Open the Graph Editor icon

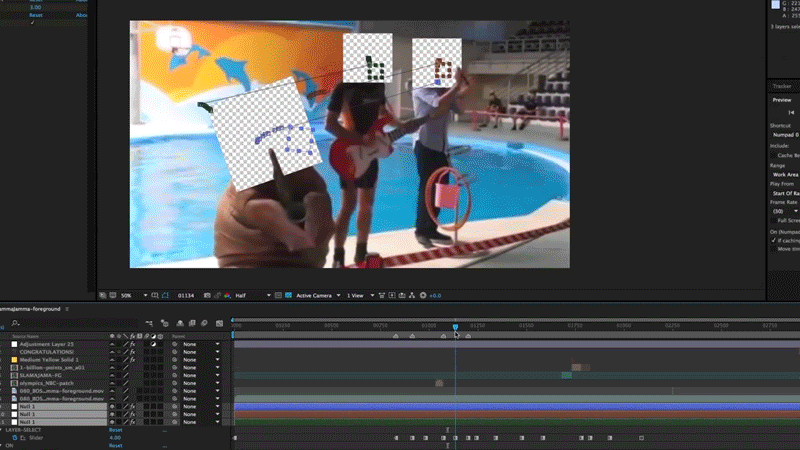[x=219, y=323]
